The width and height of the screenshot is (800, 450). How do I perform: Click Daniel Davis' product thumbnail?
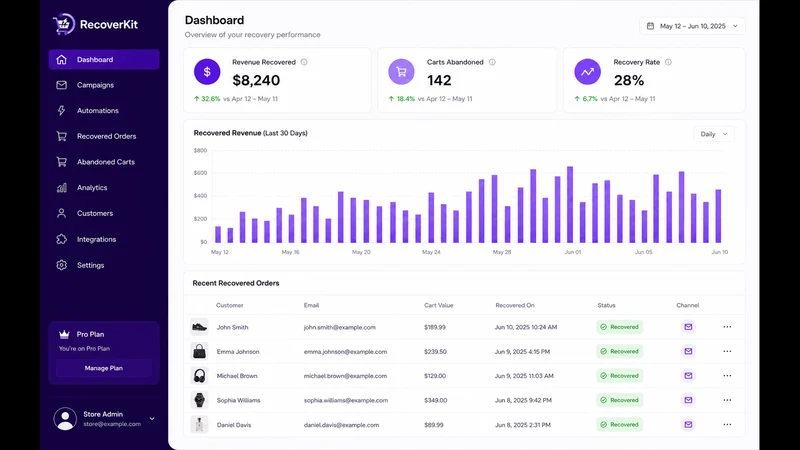[199, 424]
